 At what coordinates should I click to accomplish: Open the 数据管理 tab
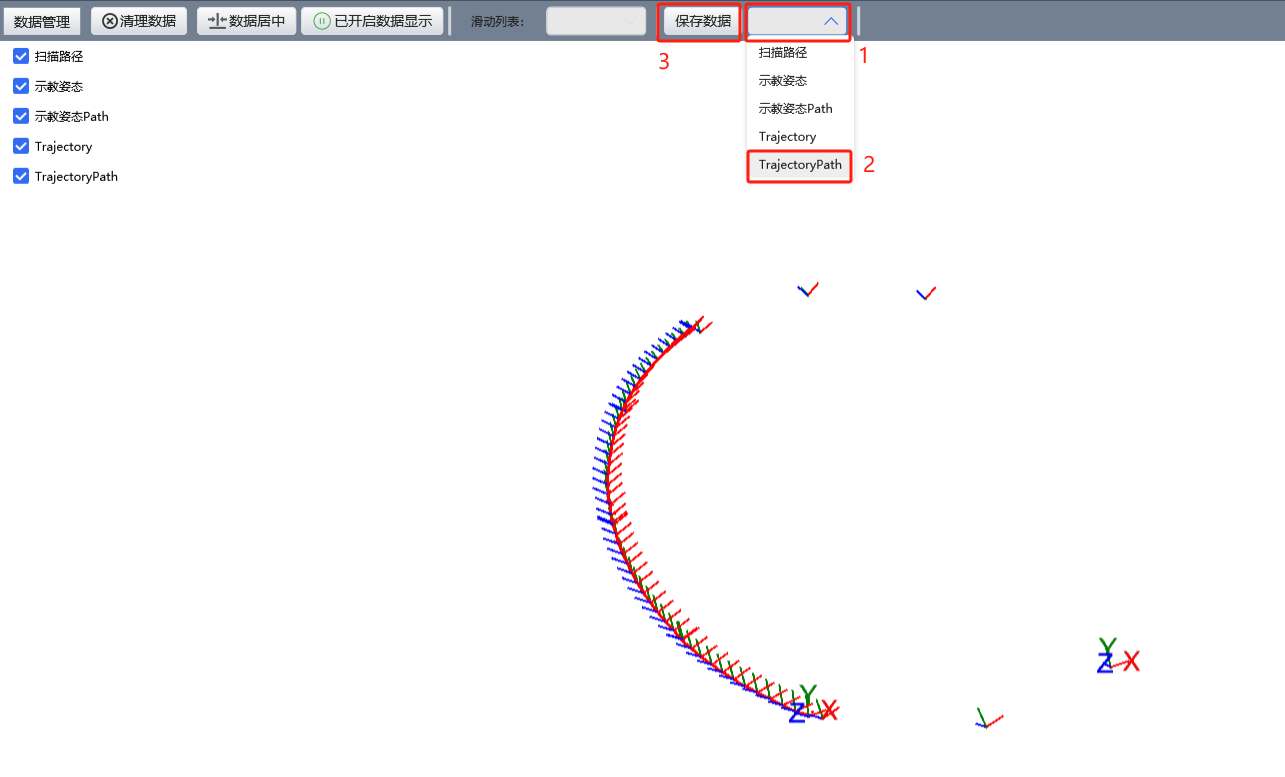pos(42,21)
